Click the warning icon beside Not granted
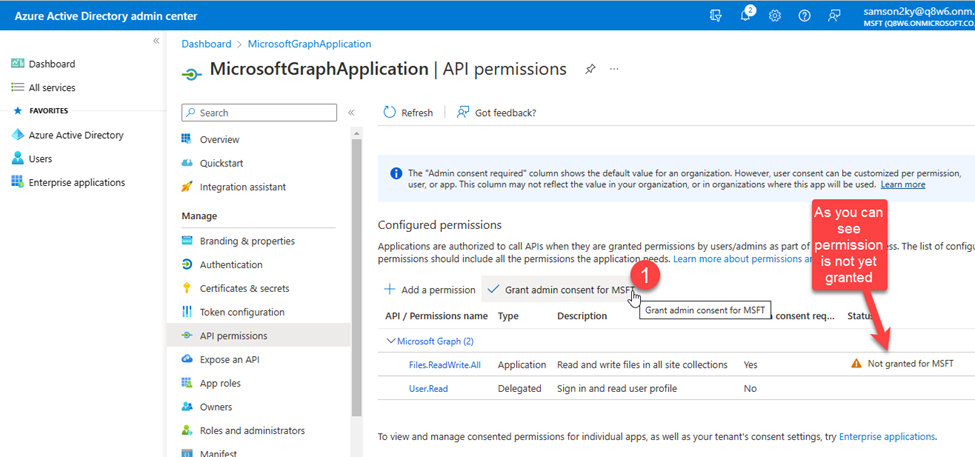This screenshot has height=457, width=975. [856, 364]
